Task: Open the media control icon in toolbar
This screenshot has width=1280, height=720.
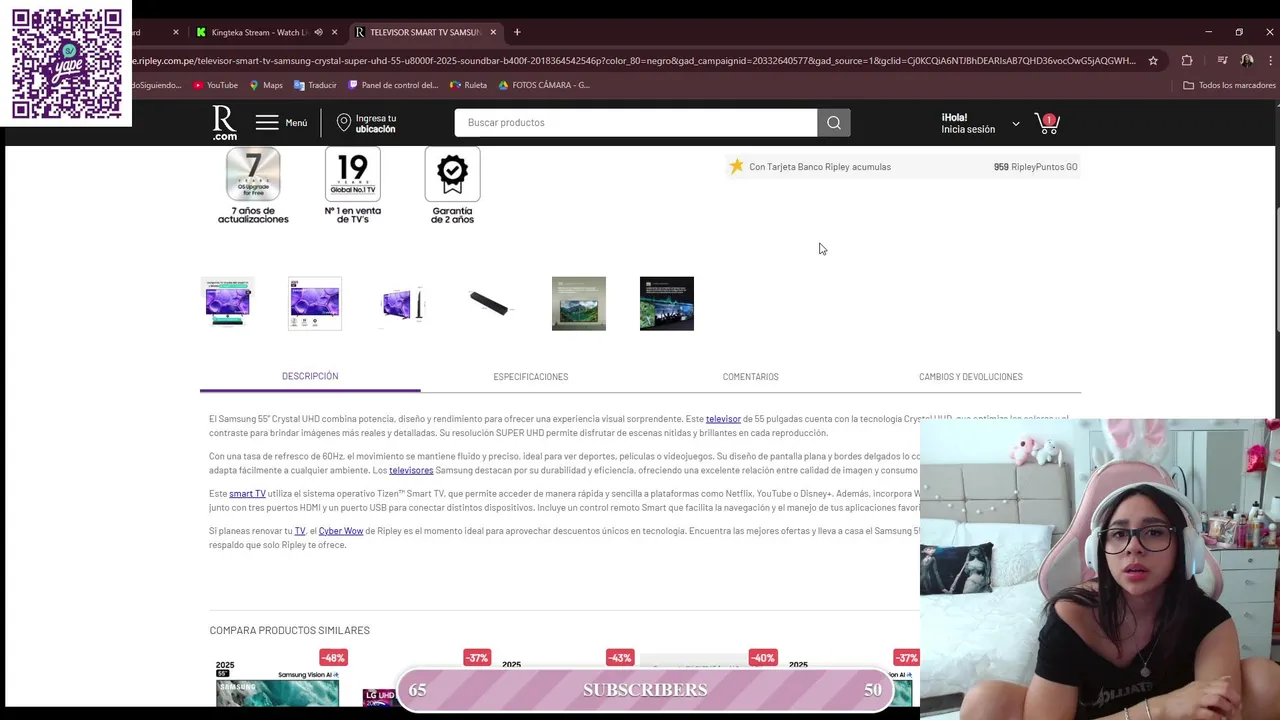Action: click(x=1222, y=60)
